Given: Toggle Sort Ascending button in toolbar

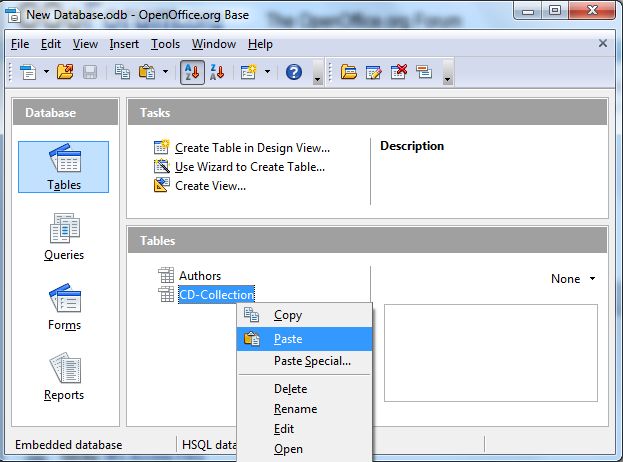Looking at the screenshot, I should click(190, 72).
